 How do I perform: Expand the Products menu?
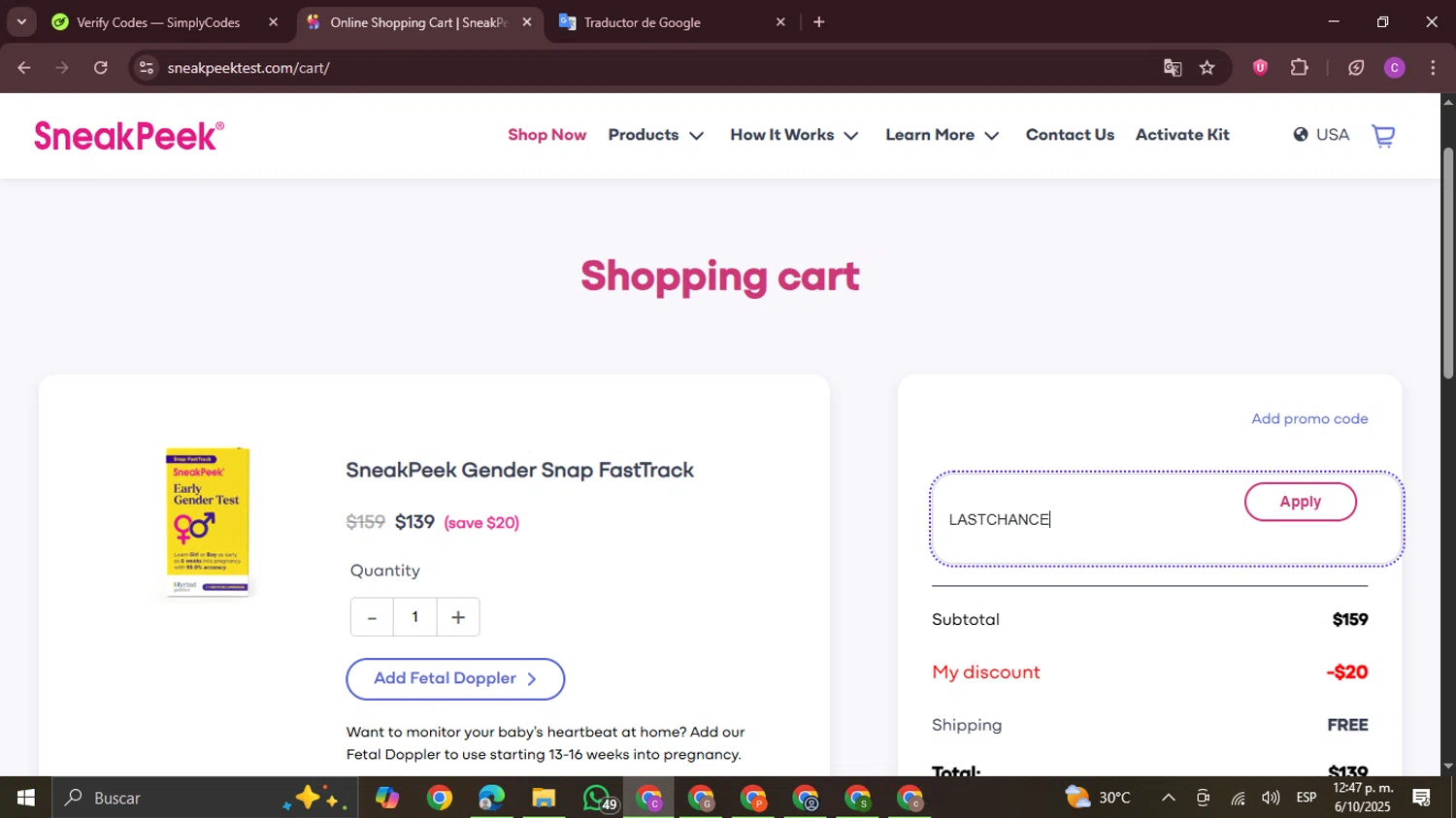(656, 135)
